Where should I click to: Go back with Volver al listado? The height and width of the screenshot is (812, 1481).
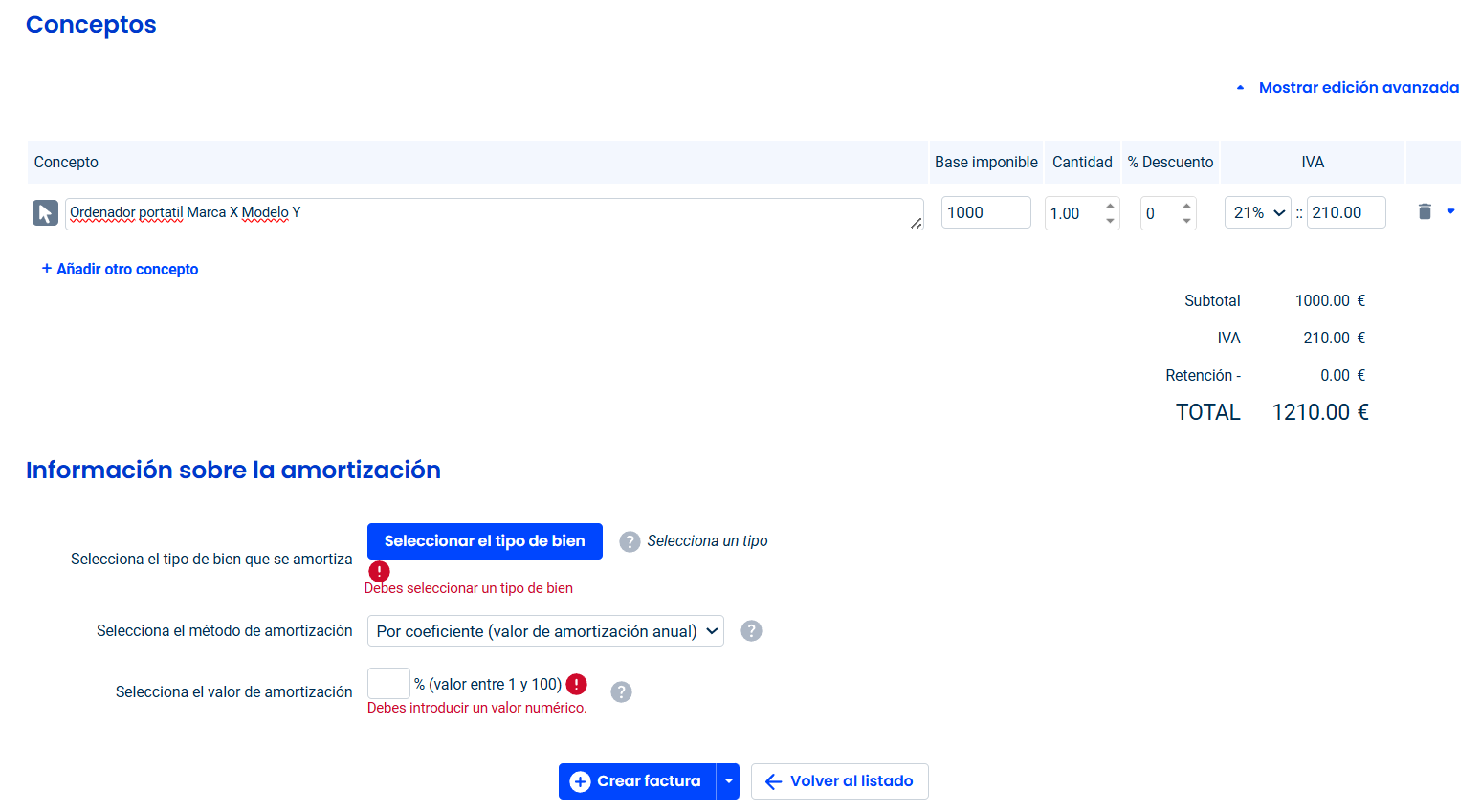[840, 781]
